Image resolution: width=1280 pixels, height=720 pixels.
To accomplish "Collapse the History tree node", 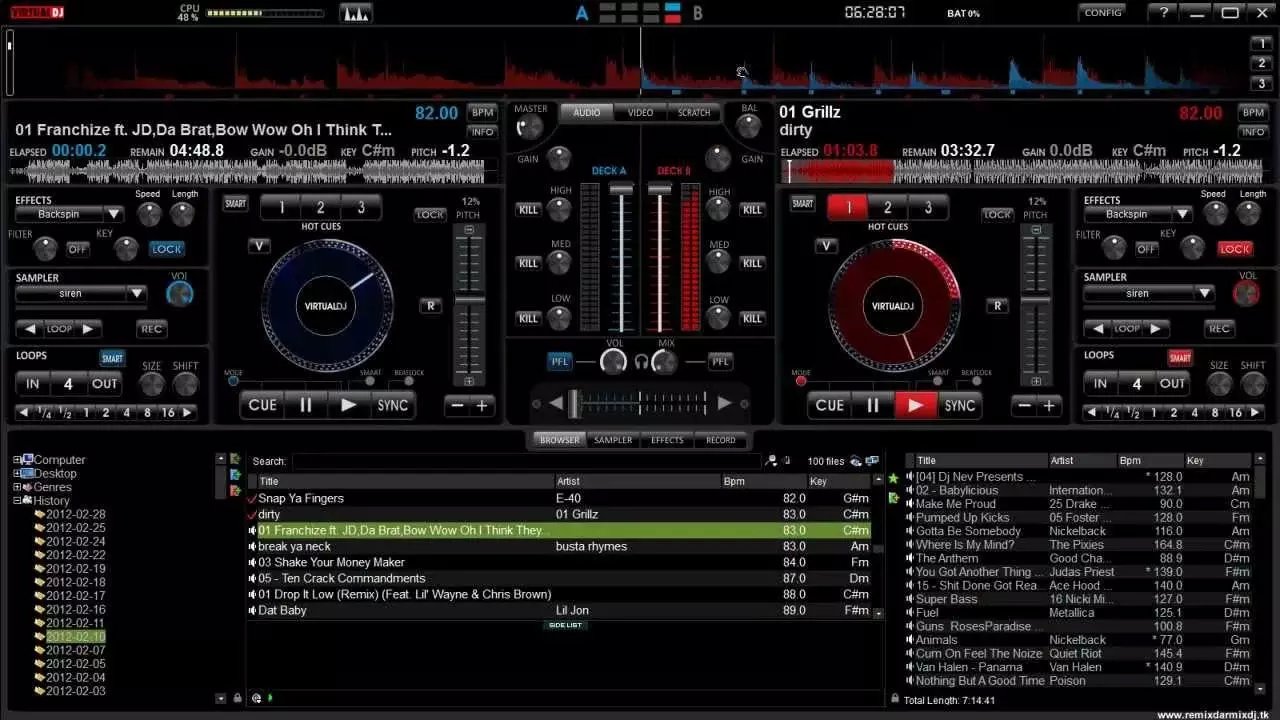I will [17, 501].
